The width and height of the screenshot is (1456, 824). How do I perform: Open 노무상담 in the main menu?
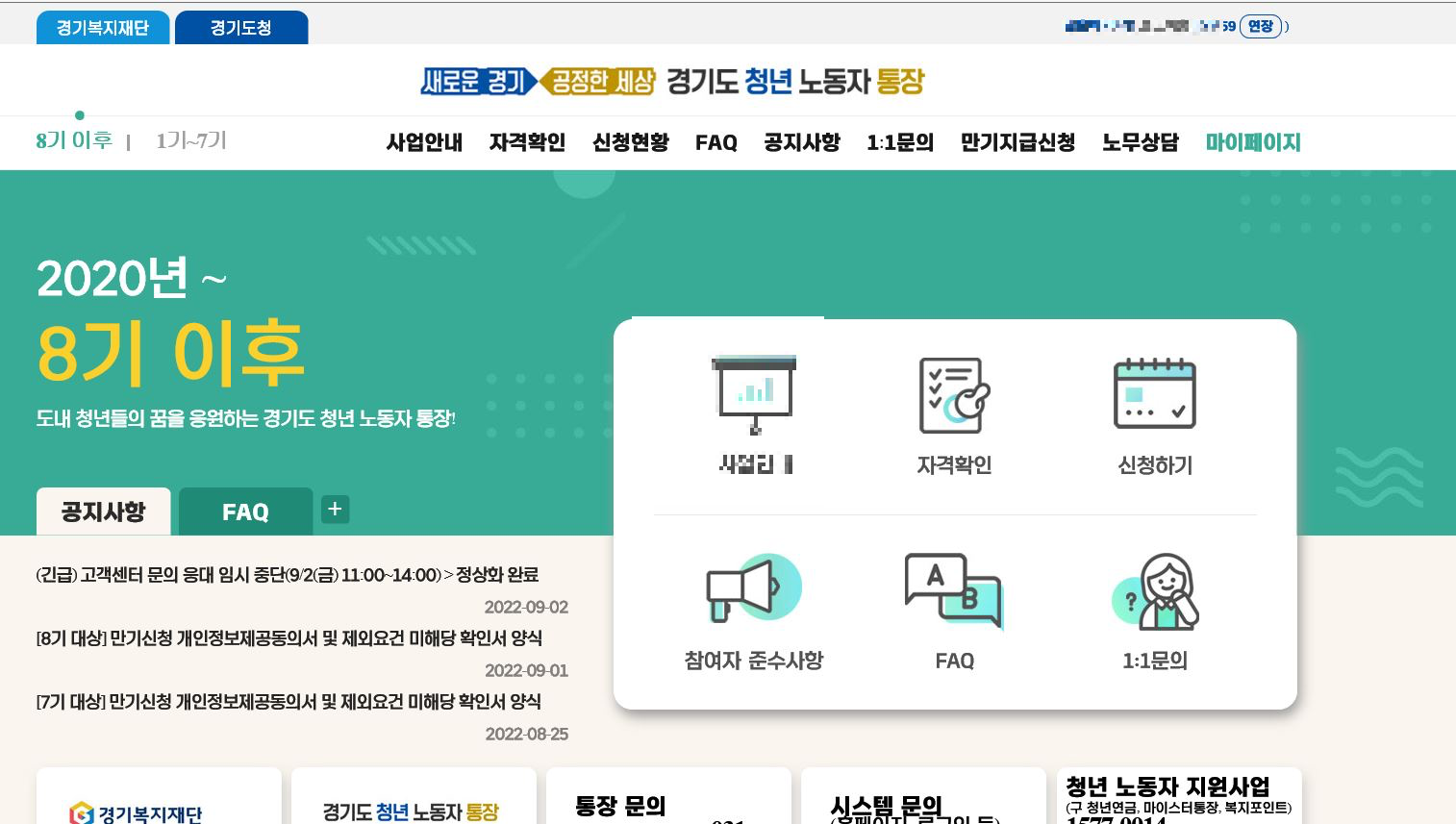[1141, 142]
